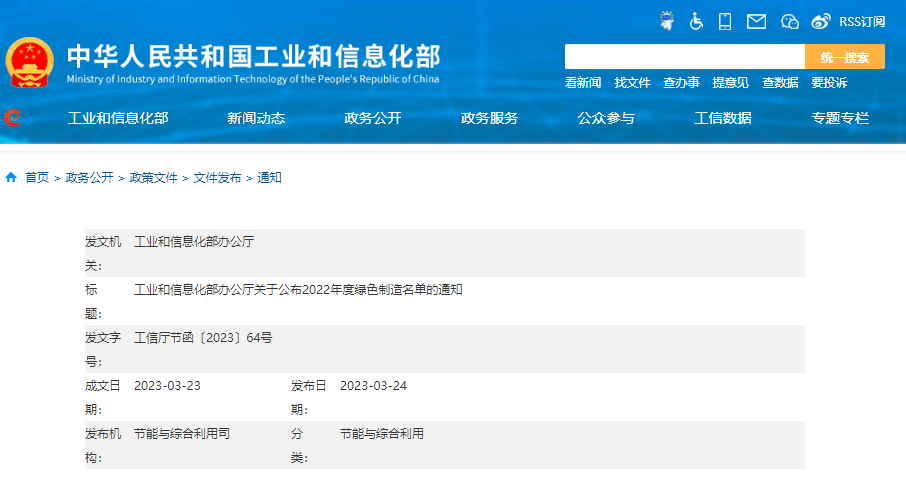This screenshot has height=482, width=906.
Task: Click the site search input field
Action: tap(685, 57)
